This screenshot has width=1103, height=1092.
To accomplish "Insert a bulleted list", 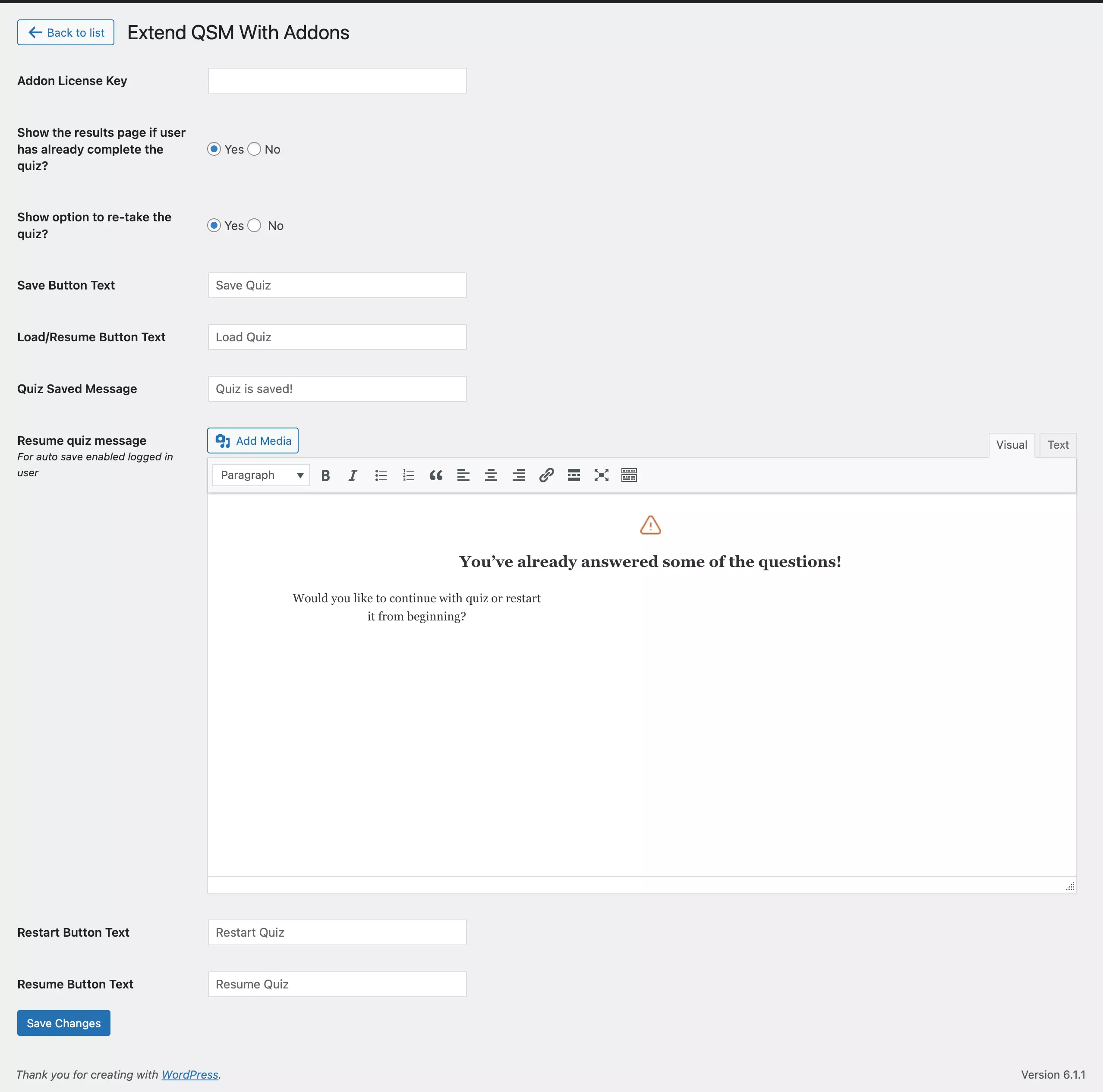I will tap(381, 475).
